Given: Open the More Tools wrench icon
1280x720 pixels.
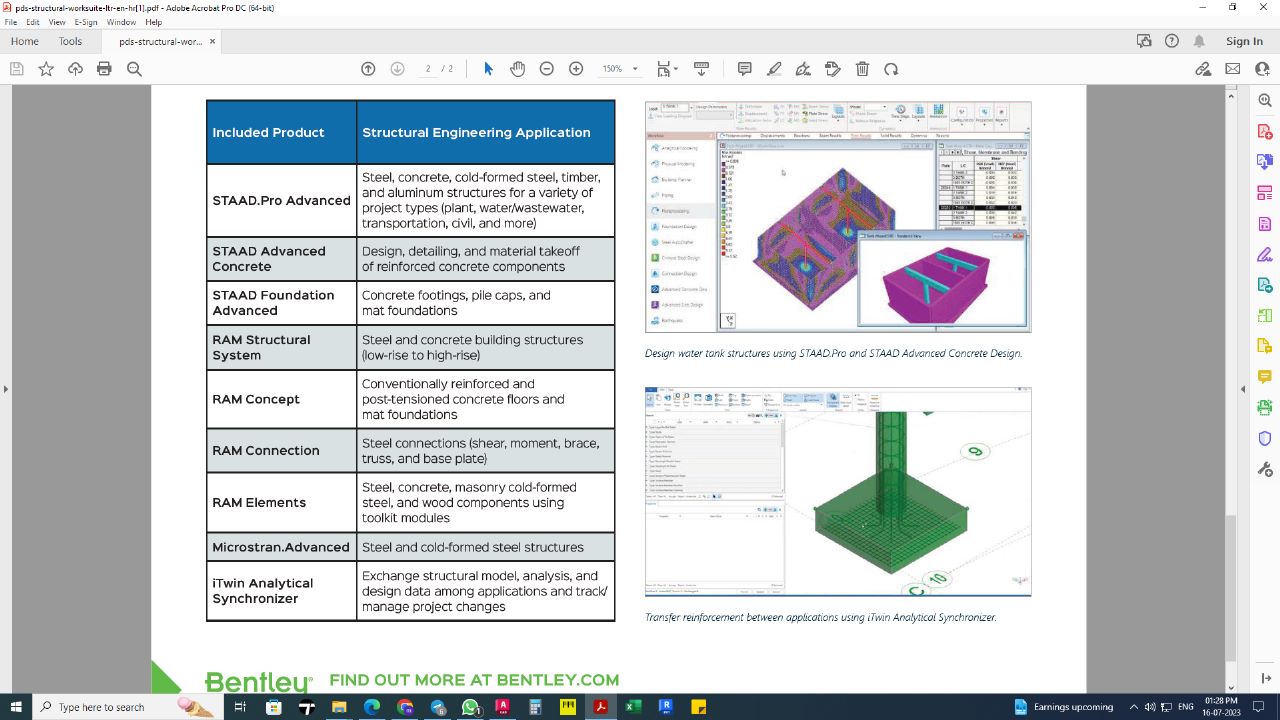Looking at the screenshot, I should point(1265,469).
